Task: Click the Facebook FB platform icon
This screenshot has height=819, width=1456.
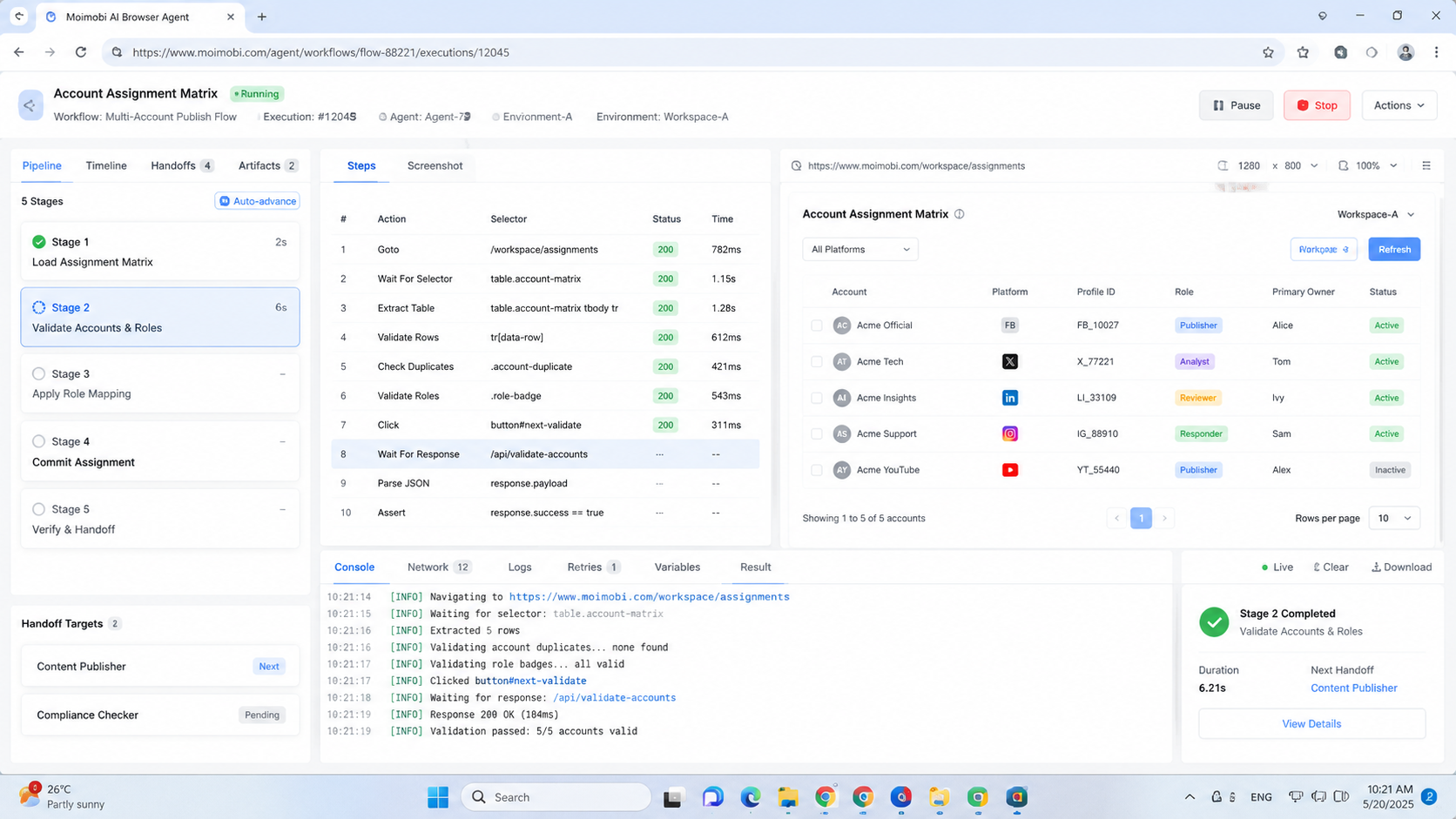Action: [x=1009, y=326]
